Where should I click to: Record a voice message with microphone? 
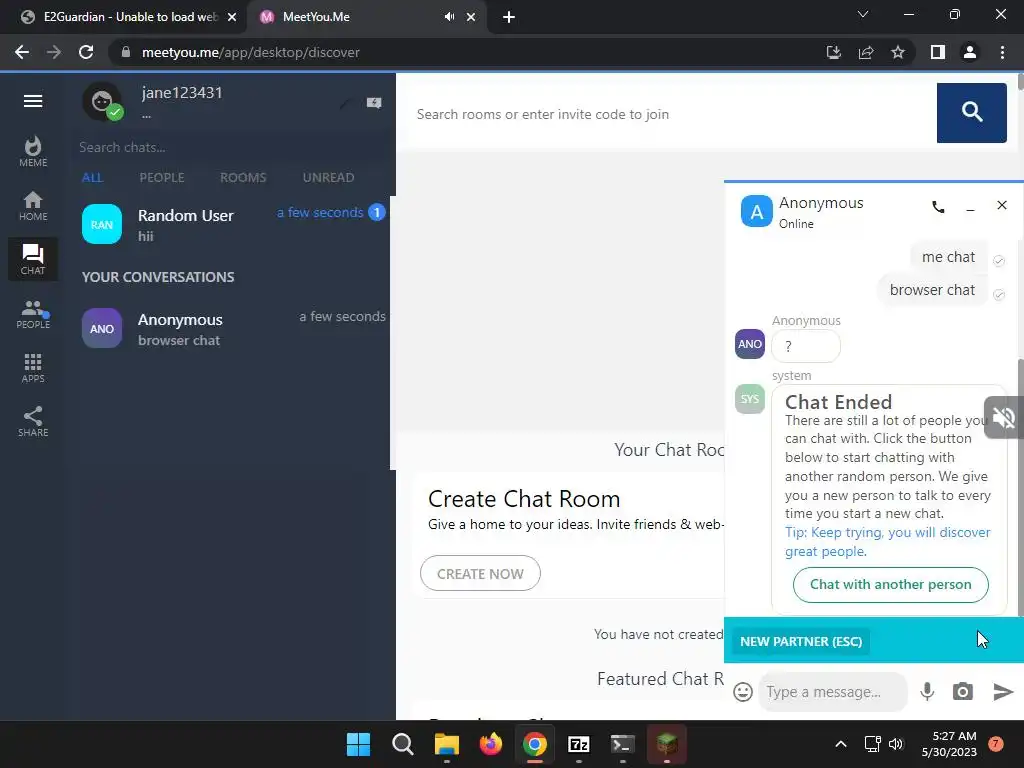click(927, 691)
